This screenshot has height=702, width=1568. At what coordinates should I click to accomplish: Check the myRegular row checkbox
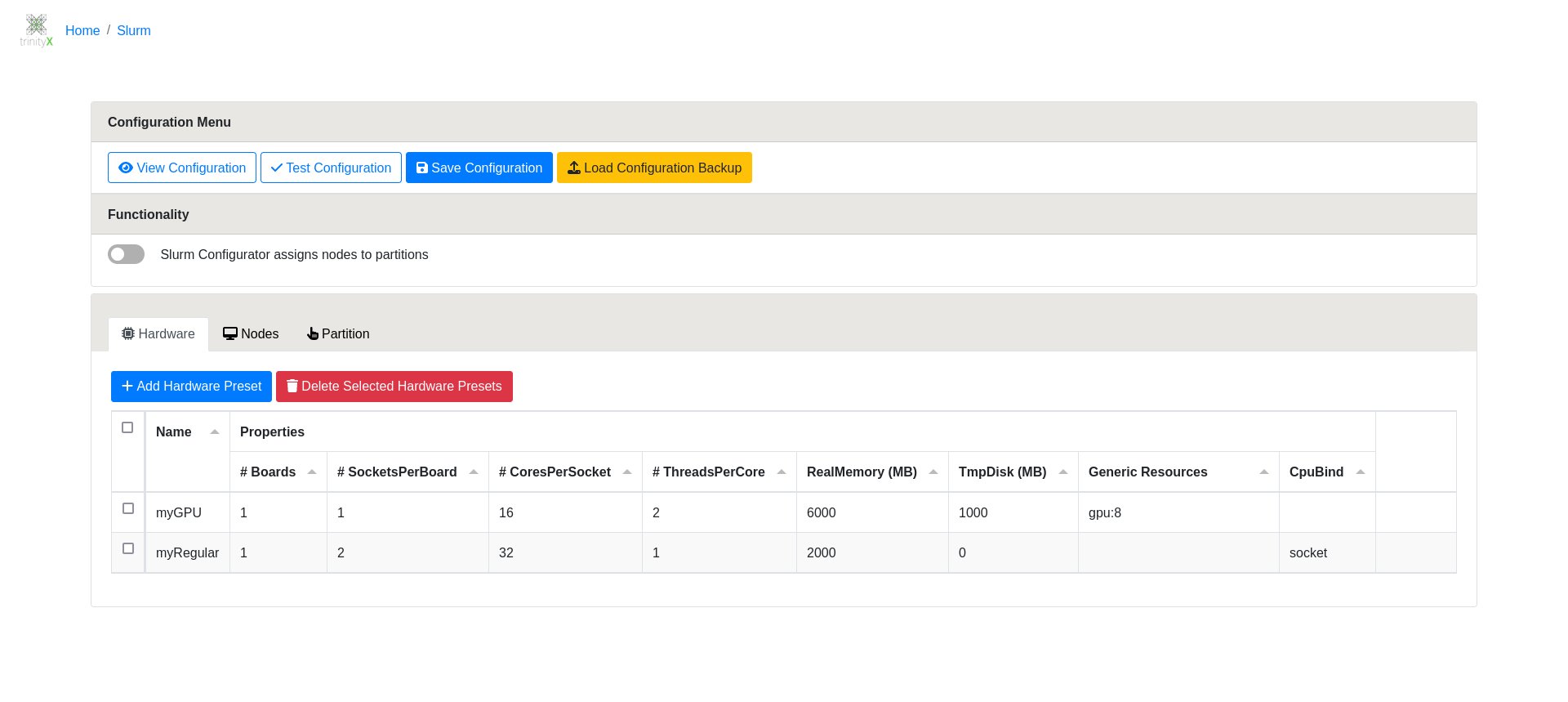[128, 548]
